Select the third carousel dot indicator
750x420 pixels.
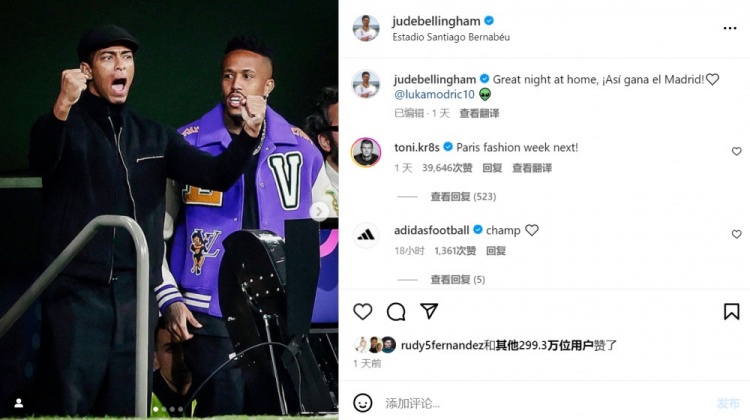click(172, 409)
